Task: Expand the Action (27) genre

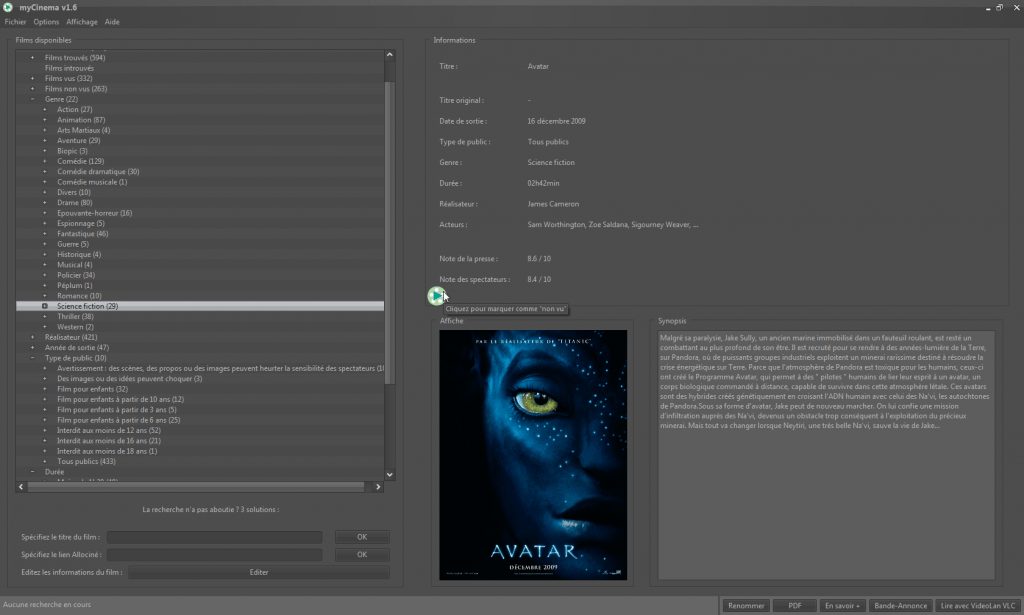Action: point(44,110)
